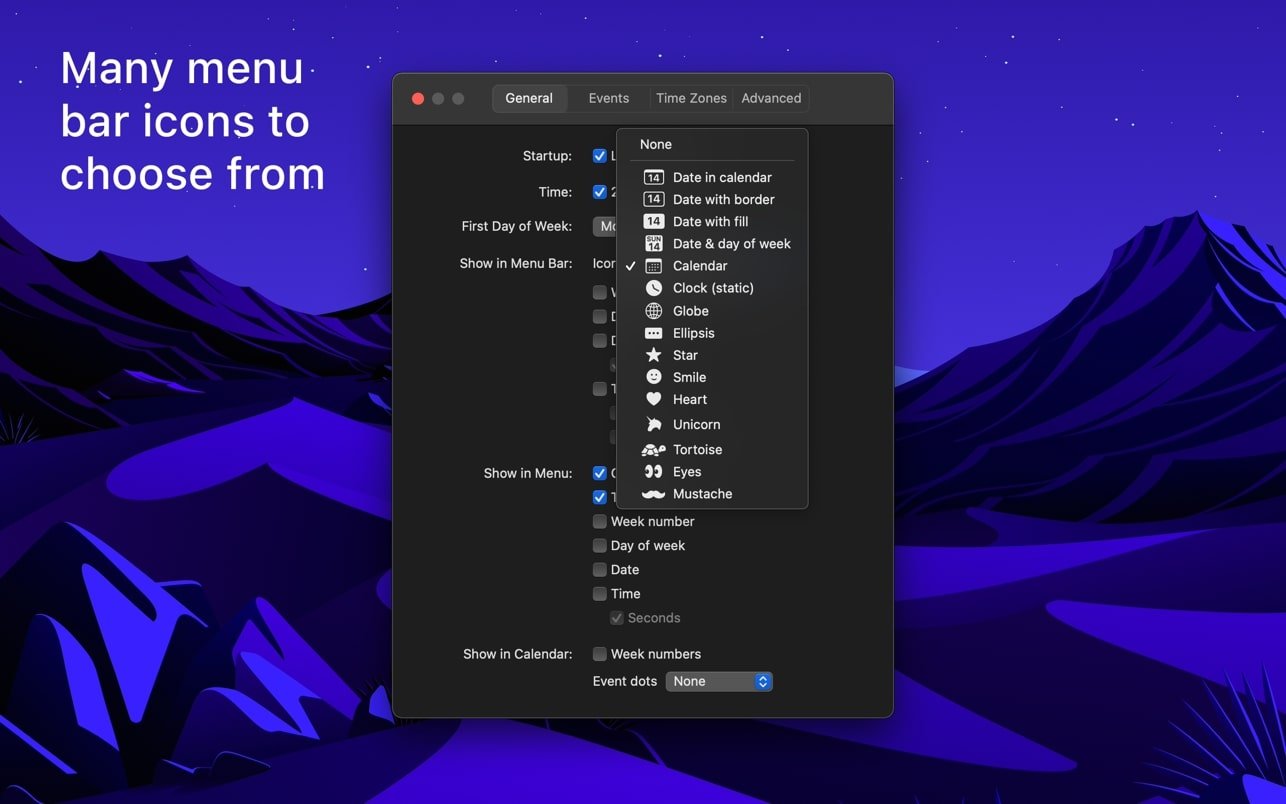This screenshot has width=1286, height=804.
Task: Pick the Date with fill icon
Action: (710, 221)
